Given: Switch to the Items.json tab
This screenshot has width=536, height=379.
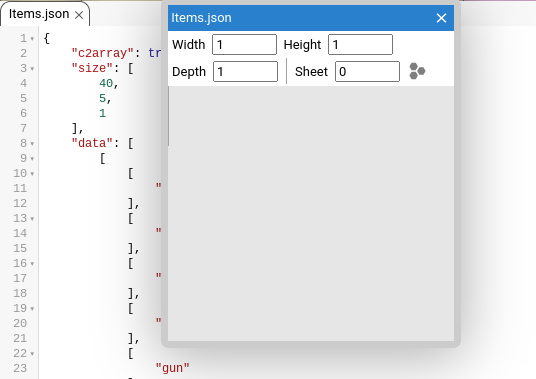Looking at the screenshot, I should pyautogui.click(x=39, y=14).
